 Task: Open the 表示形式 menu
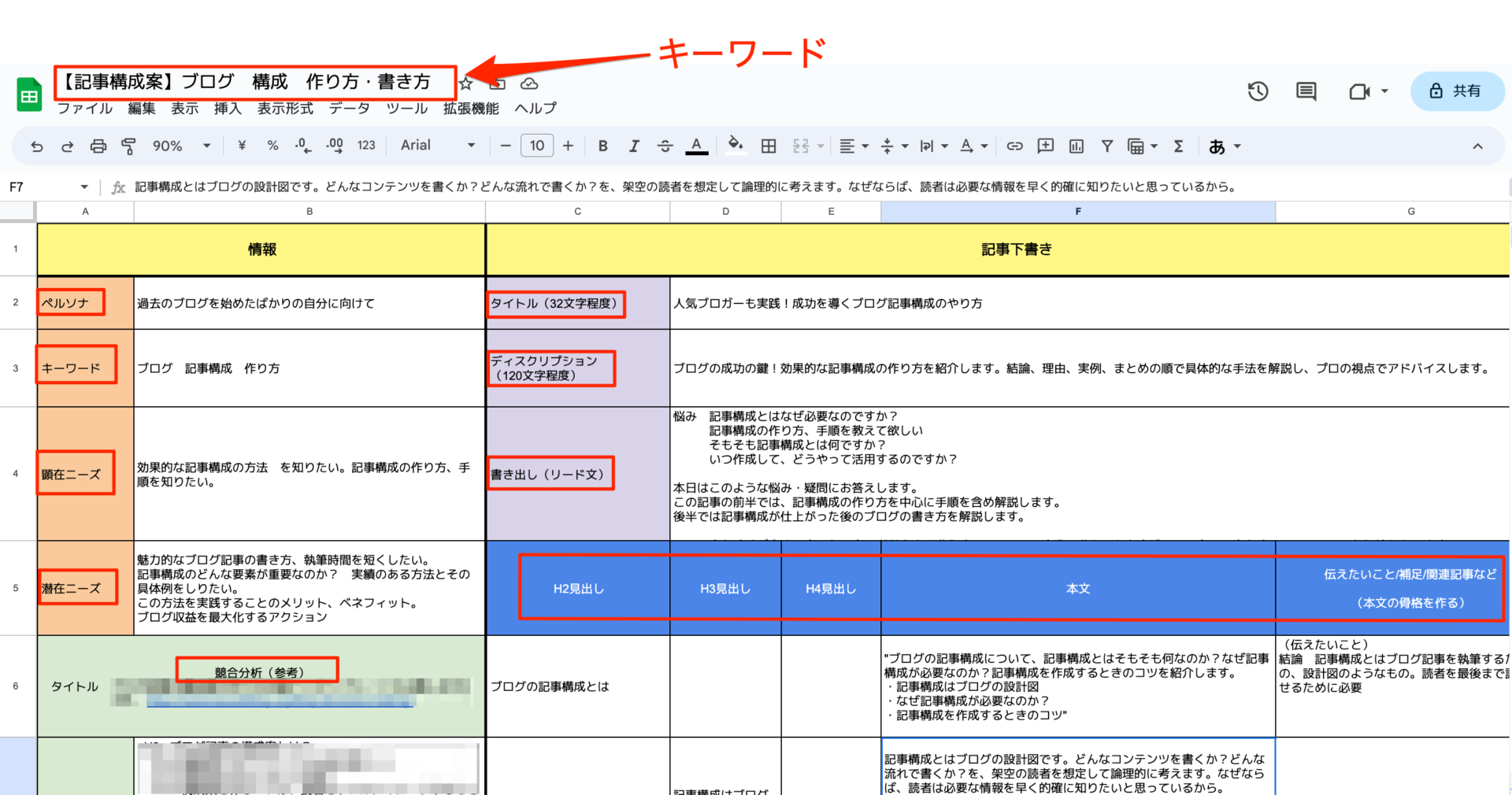point(285,109)
